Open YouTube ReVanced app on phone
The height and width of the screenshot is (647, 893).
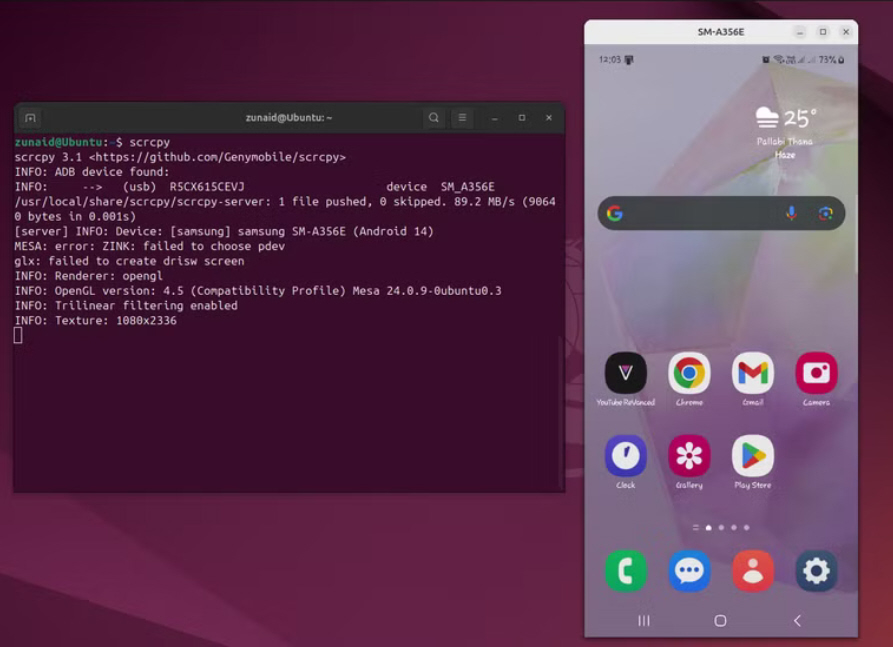625,373
